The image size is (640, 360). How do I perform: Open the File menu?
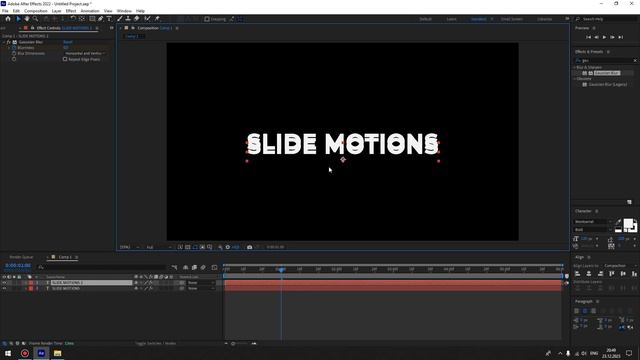click(5, 11)
